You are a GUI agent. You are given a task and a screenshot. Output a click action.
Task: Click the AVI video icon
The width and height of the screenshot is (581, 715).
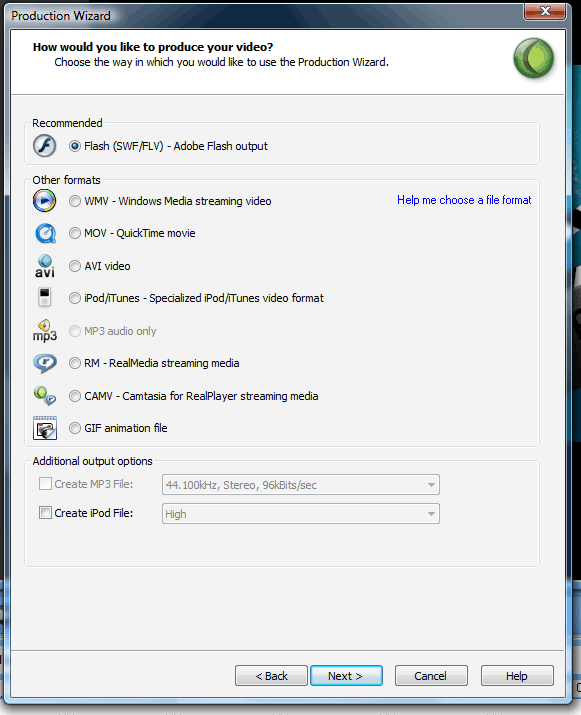[45, 266]
